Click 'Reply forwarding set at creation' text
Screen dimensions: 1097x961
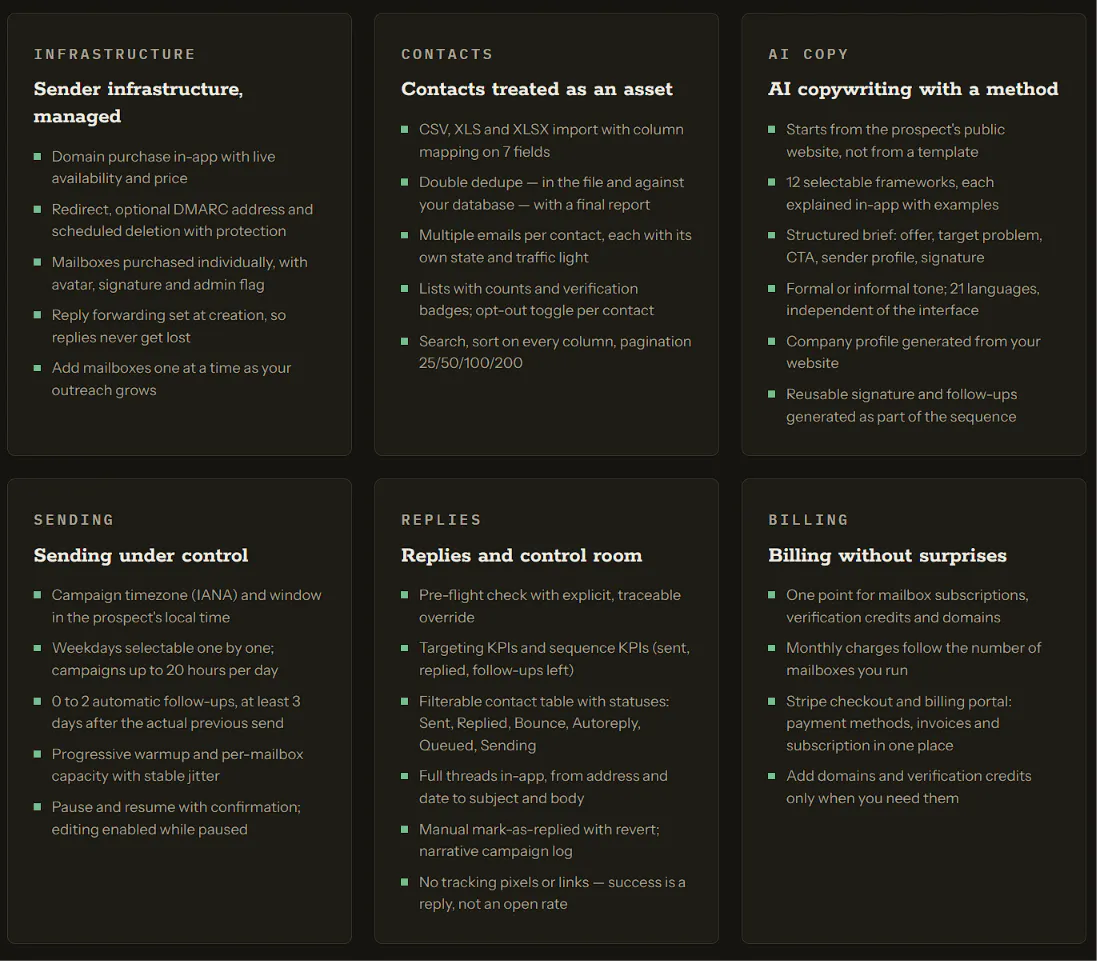coord(169,326)
